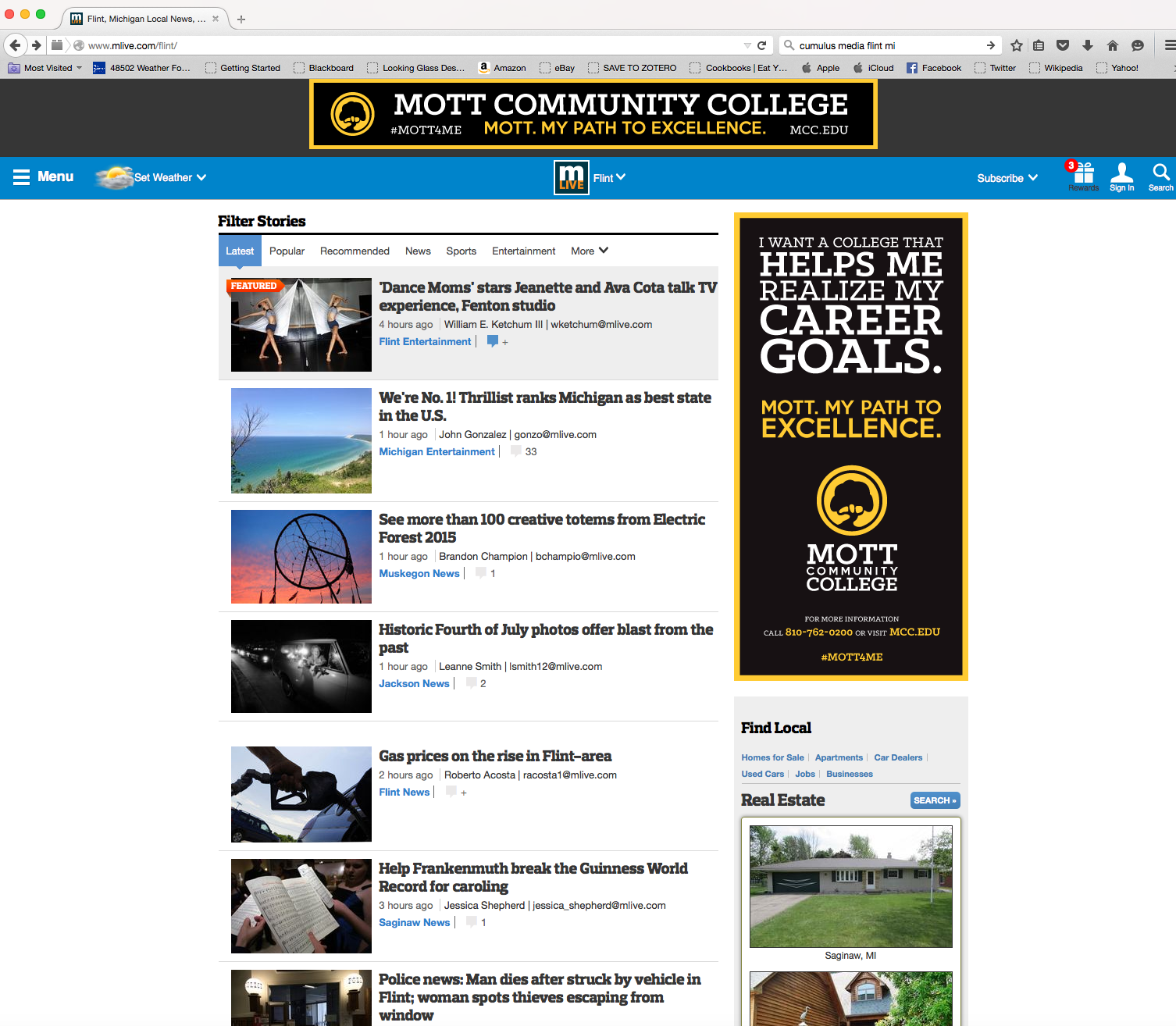Select the Sports filter tab

coord(461,251)
